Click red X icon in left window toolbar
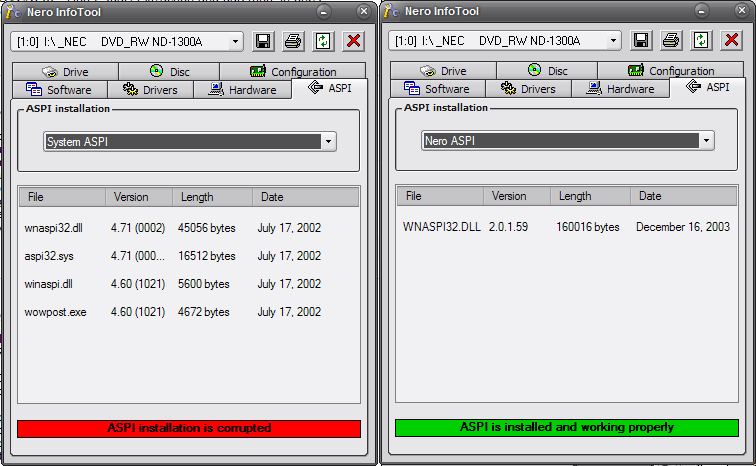This screenshot has height=466, width=756. pos(353,41)
